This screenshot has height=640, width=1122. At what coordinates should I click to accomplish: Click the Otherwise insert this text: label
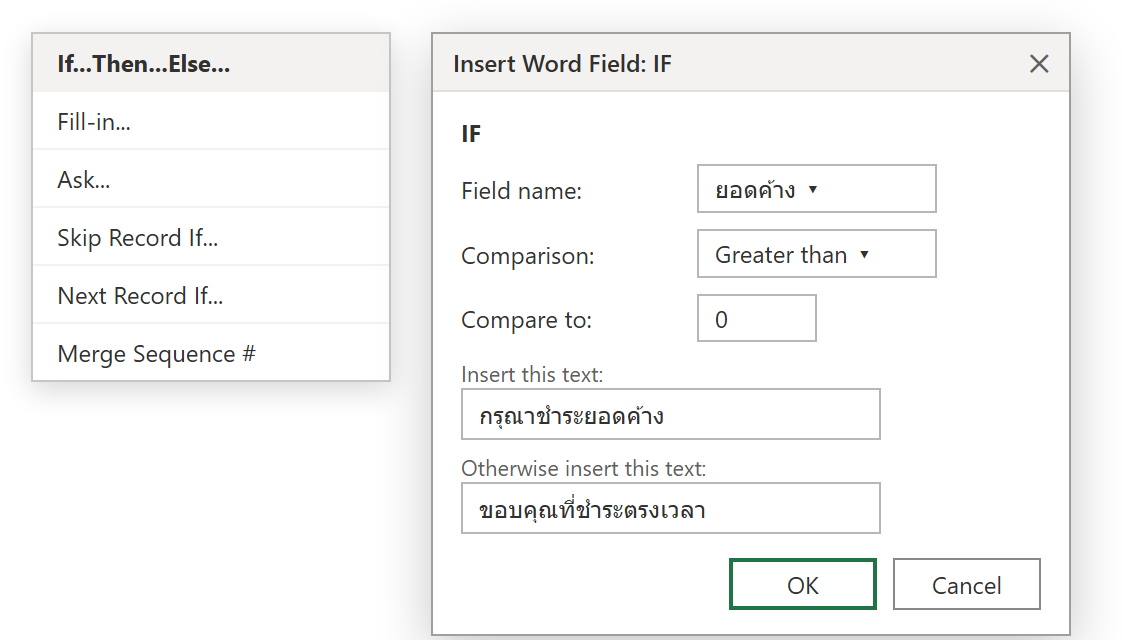tap(584, 468)
